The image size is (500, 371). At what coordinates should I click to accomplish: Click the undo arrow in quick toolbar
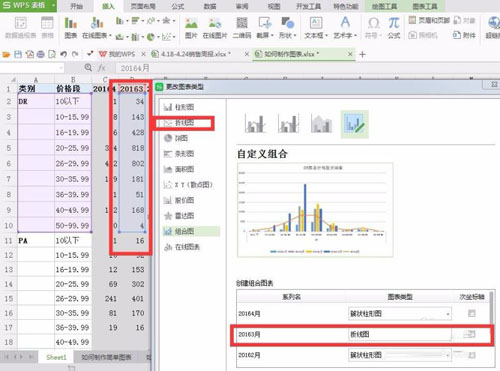[x=63, y=54]
